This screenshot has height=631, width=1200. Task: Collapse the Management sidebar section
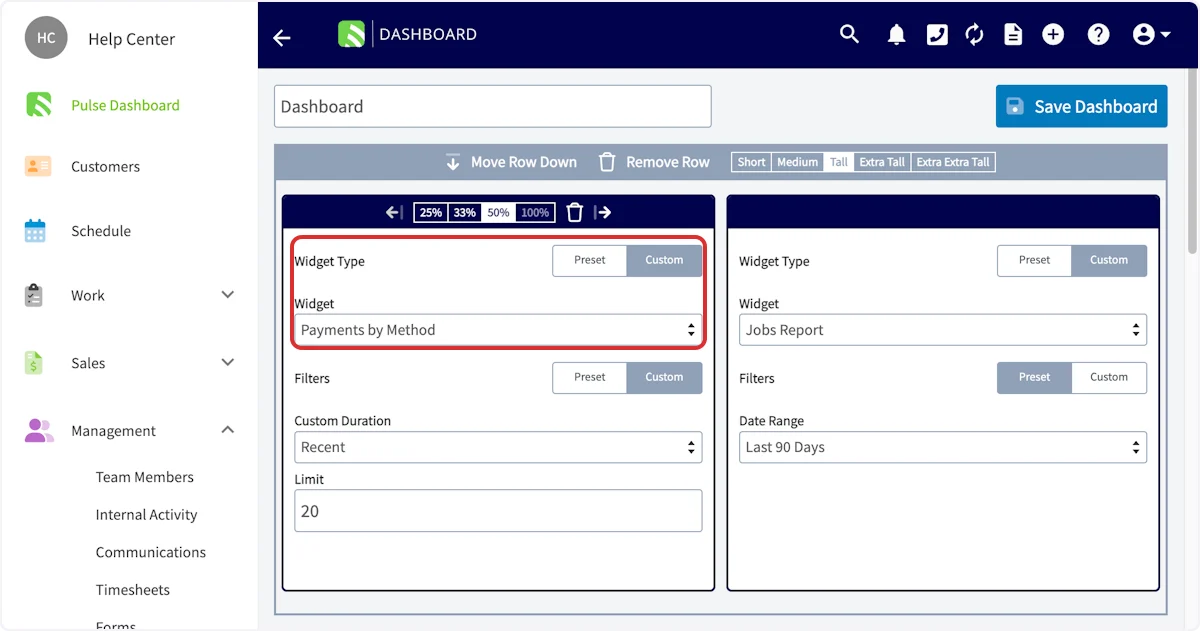[x=228, y=430]
